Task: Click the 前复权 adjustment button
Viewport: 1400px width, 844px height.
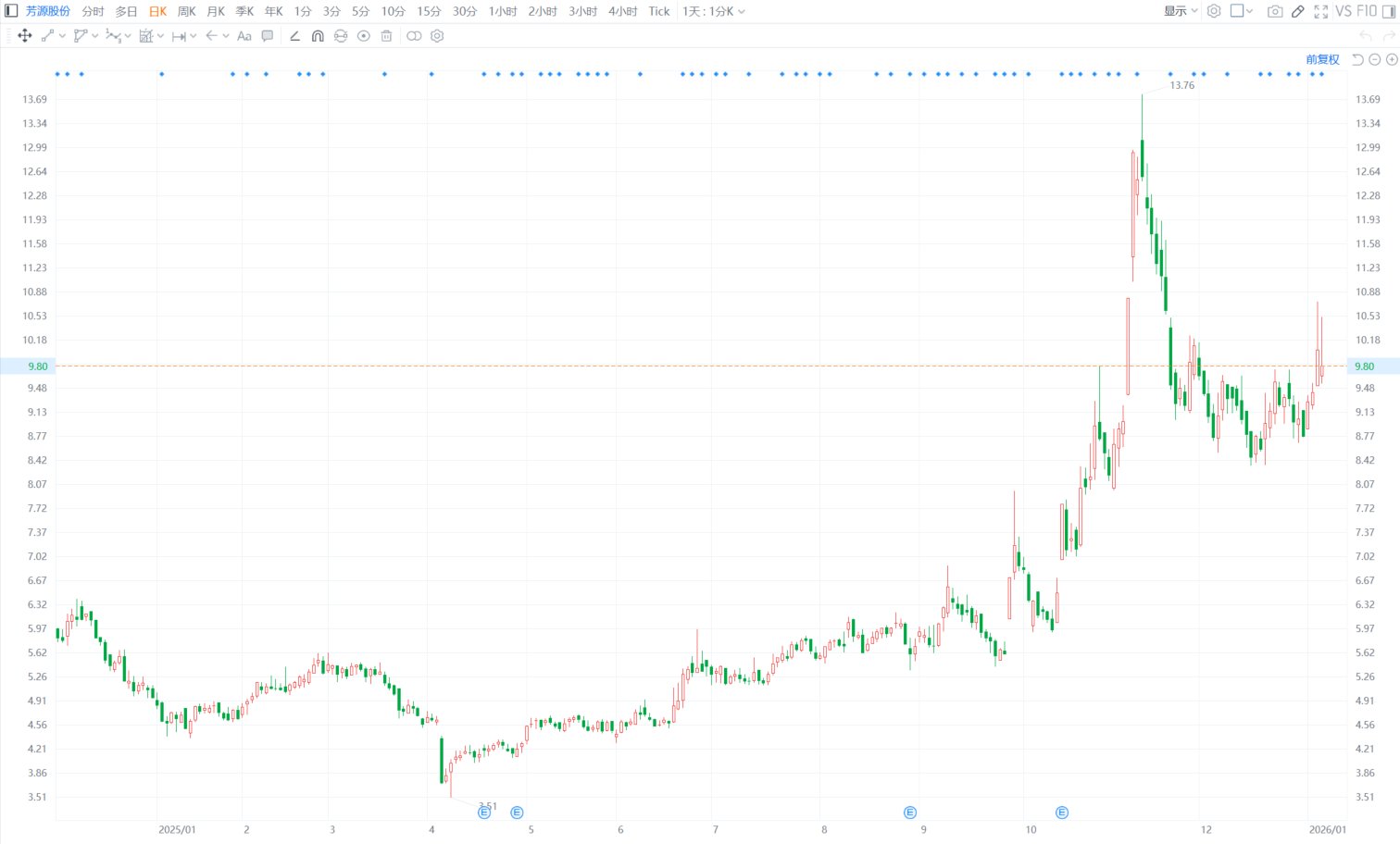Action: coord(1322,59)
